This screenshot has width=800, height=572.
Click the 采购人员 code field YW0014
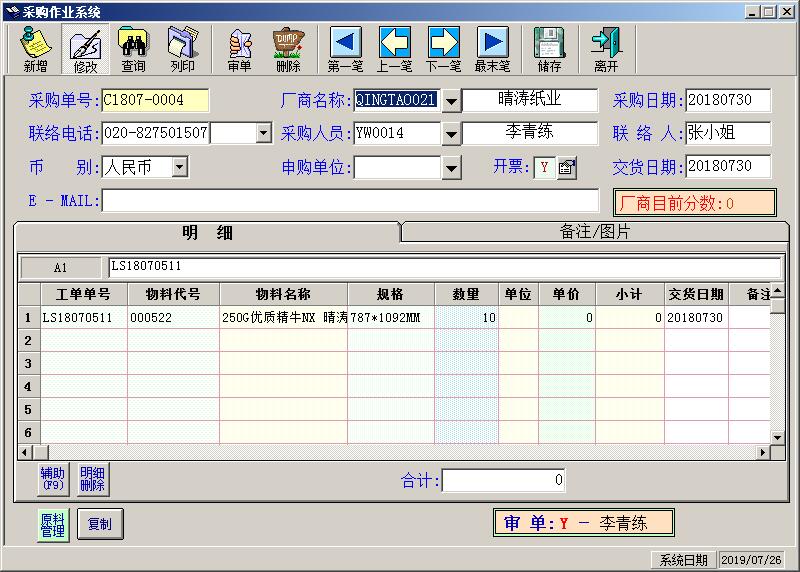click(396, 133)
